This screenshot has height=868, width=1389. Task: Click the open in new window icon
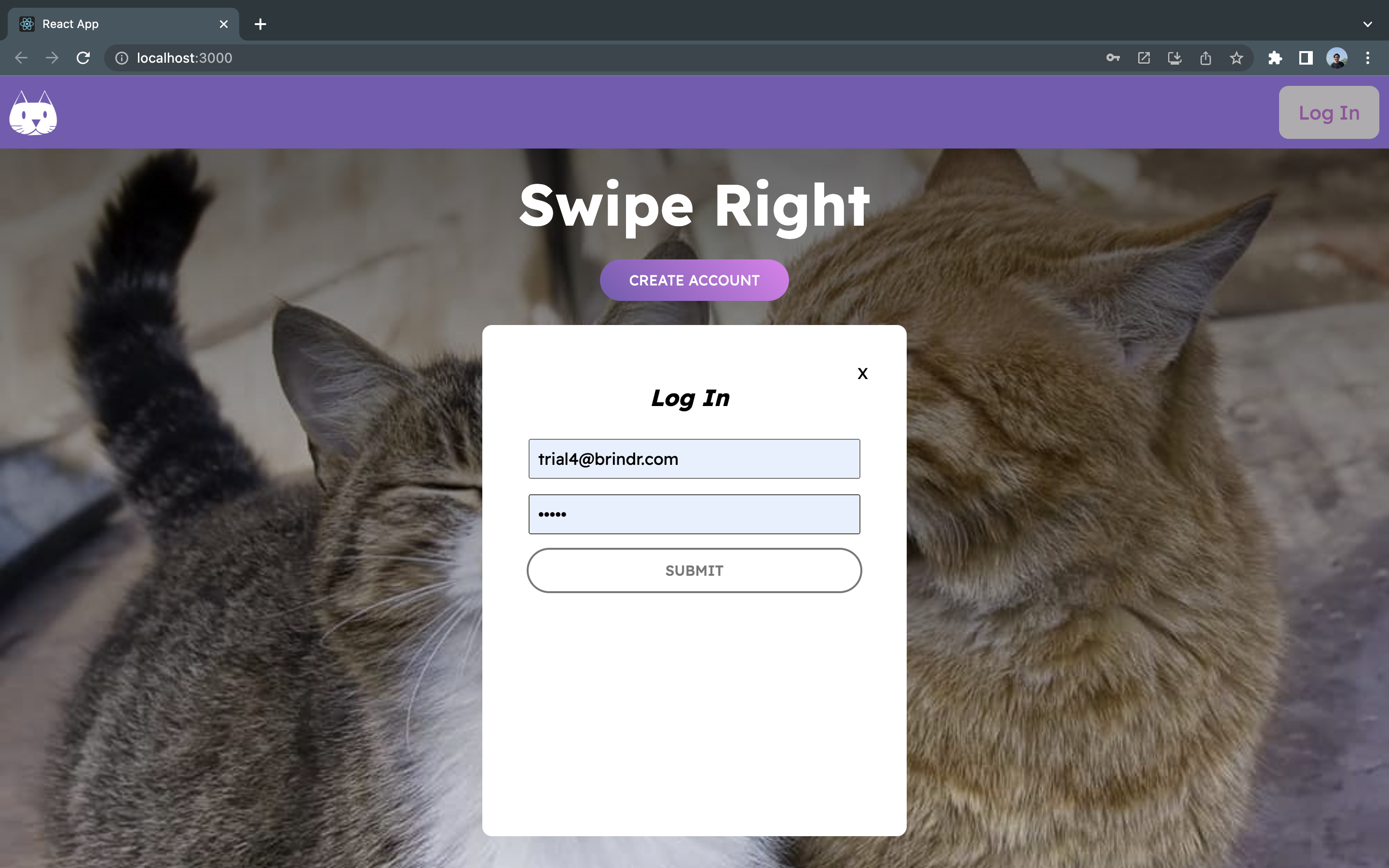[1144, 58]
